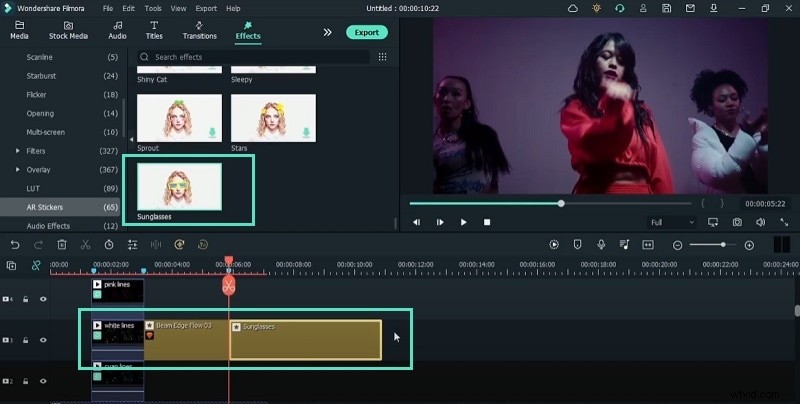Image resolution: width=800 pixels, height=404 pixels.
Task: Toggle visibility eye on track 2
Action: tap(43, 382)
